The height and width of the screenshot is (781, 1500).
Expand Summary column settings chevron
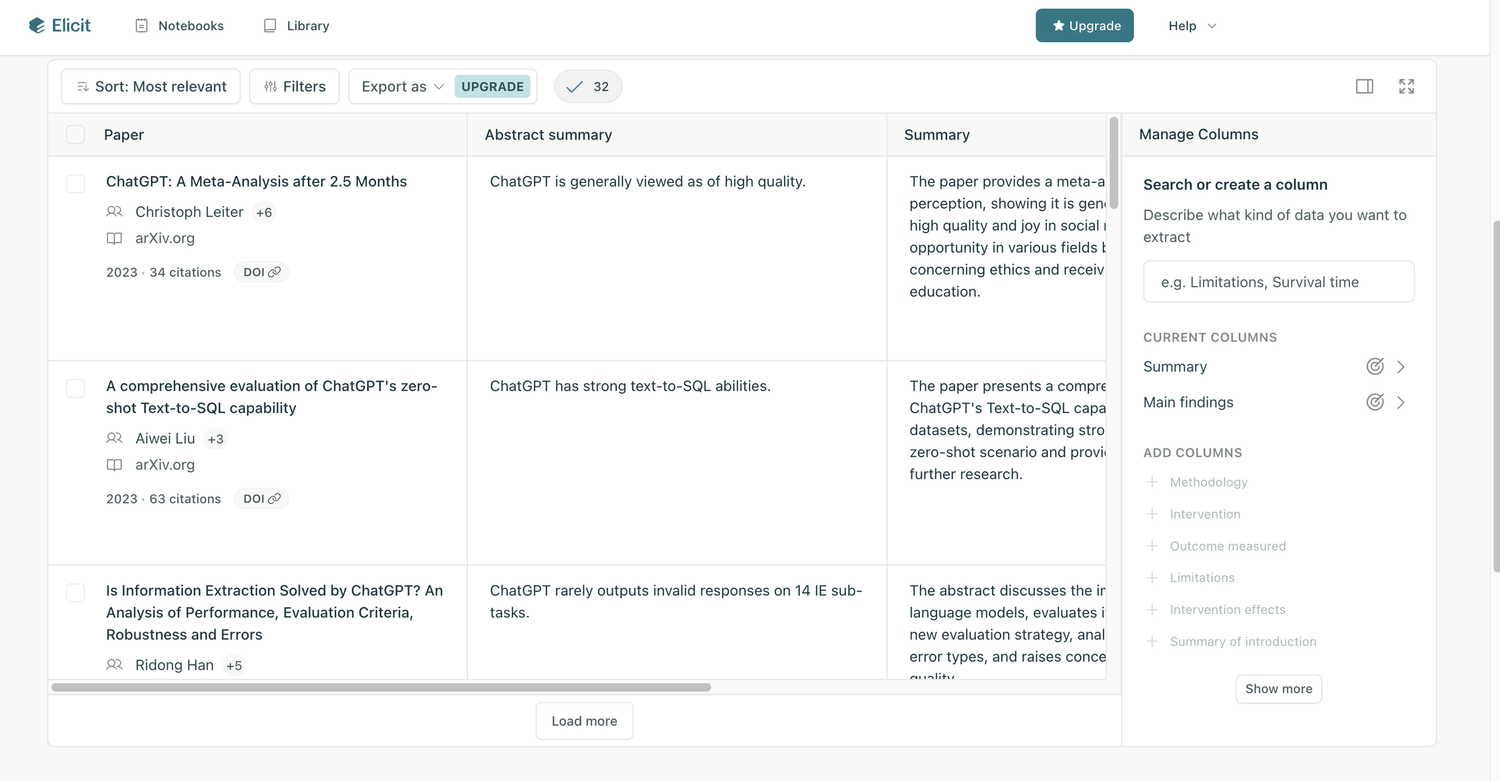coord(1401,367)
